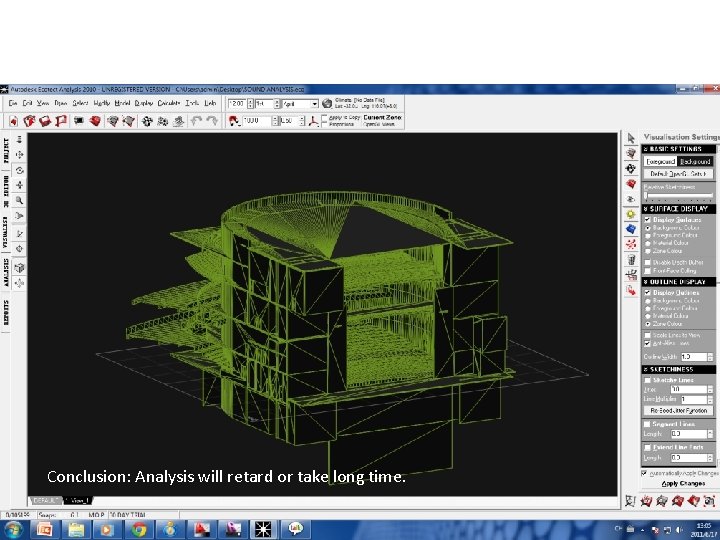This screenshot has height=540, width=720.
Task: Click the Windows Start orb
Action: pyautogui.click(x=13, y=529)
